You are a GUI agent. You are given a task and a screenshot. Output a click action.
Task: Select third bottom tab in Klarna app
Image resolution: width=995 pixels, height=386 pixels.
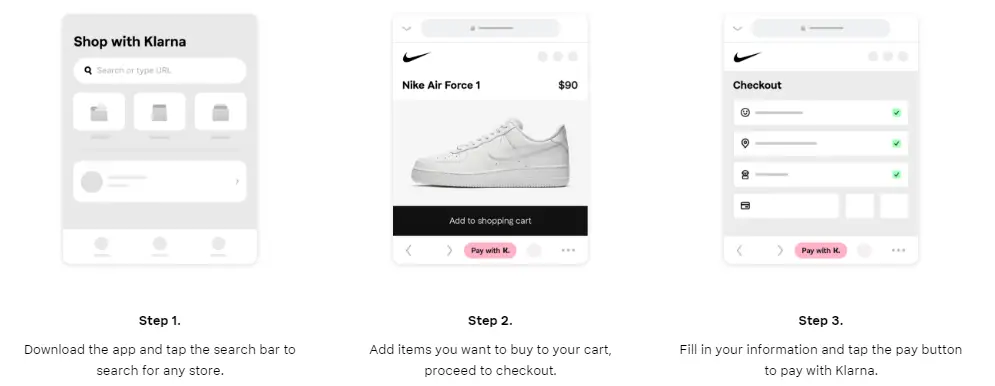[x=218, y=246]
